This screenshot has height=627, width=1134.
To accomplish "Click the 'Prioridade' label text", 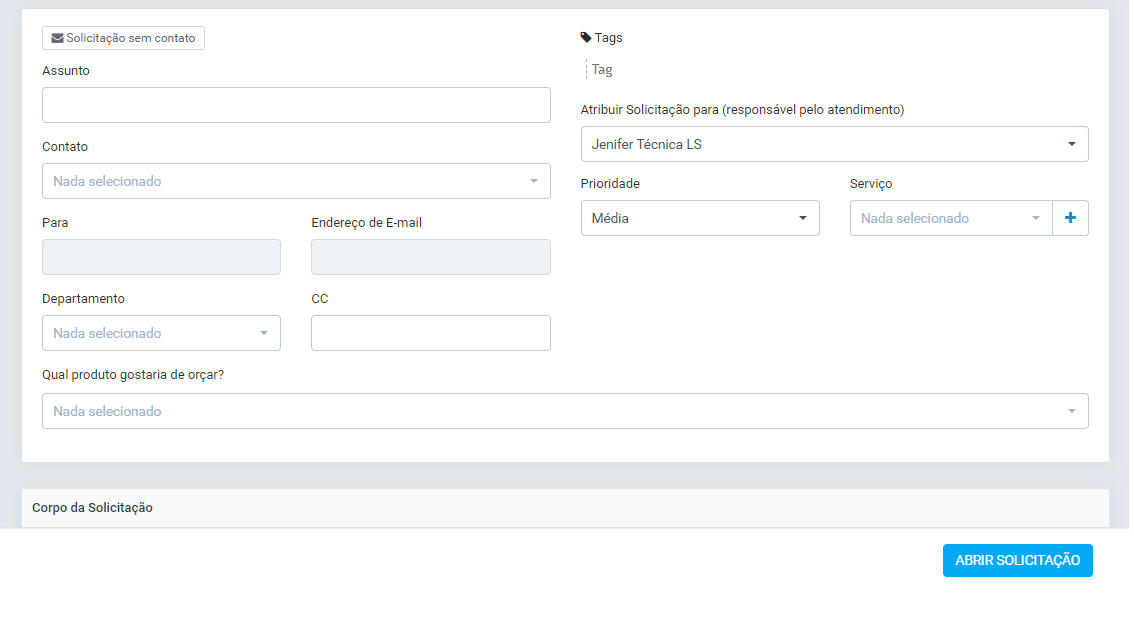I will (610, 184).
